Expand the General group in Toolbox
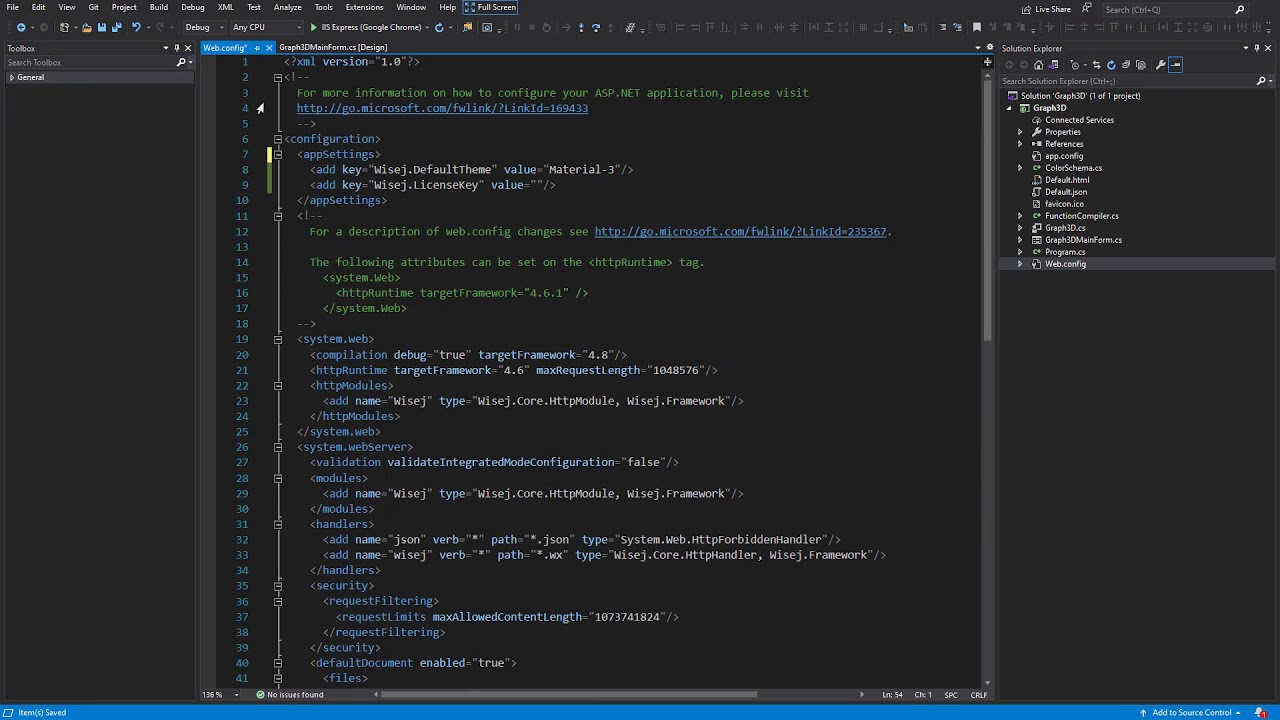The image size is (1280, 720). click(12, 77)
